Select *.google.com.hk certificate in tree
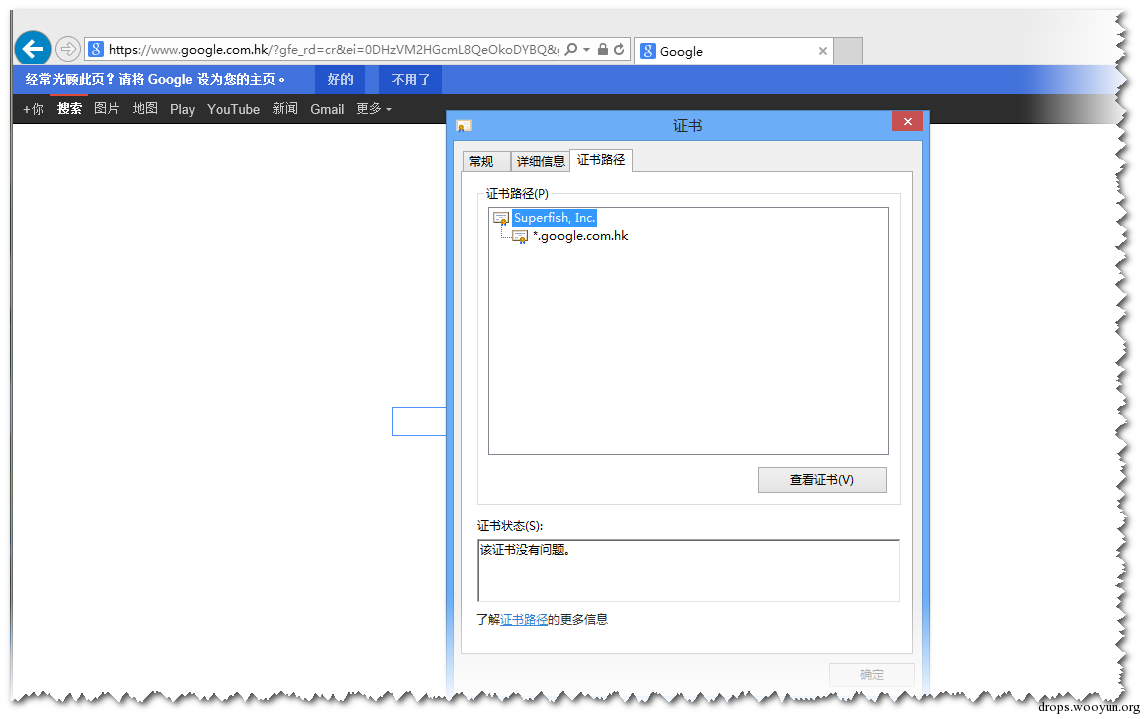 (x=581, y=236)
